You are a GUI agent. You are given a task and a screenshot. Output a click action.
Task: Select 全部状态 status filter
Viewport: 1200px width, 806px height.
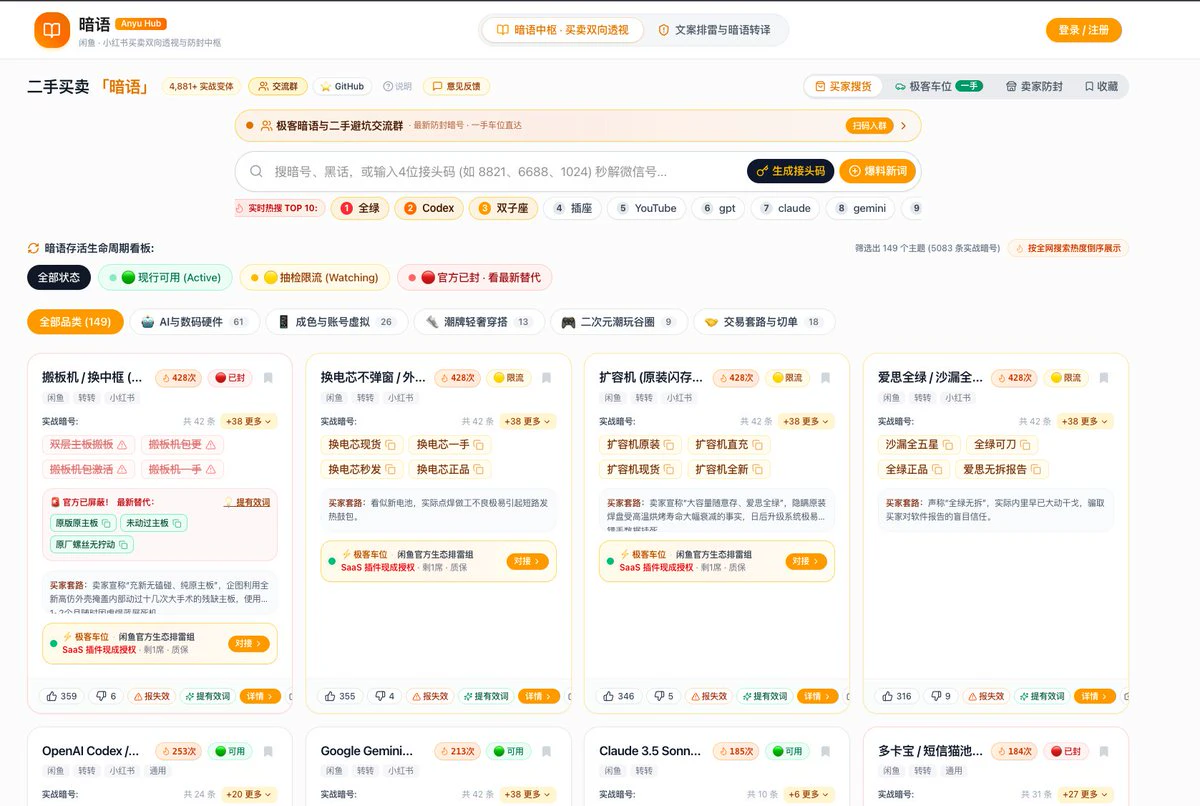[59, 277]
